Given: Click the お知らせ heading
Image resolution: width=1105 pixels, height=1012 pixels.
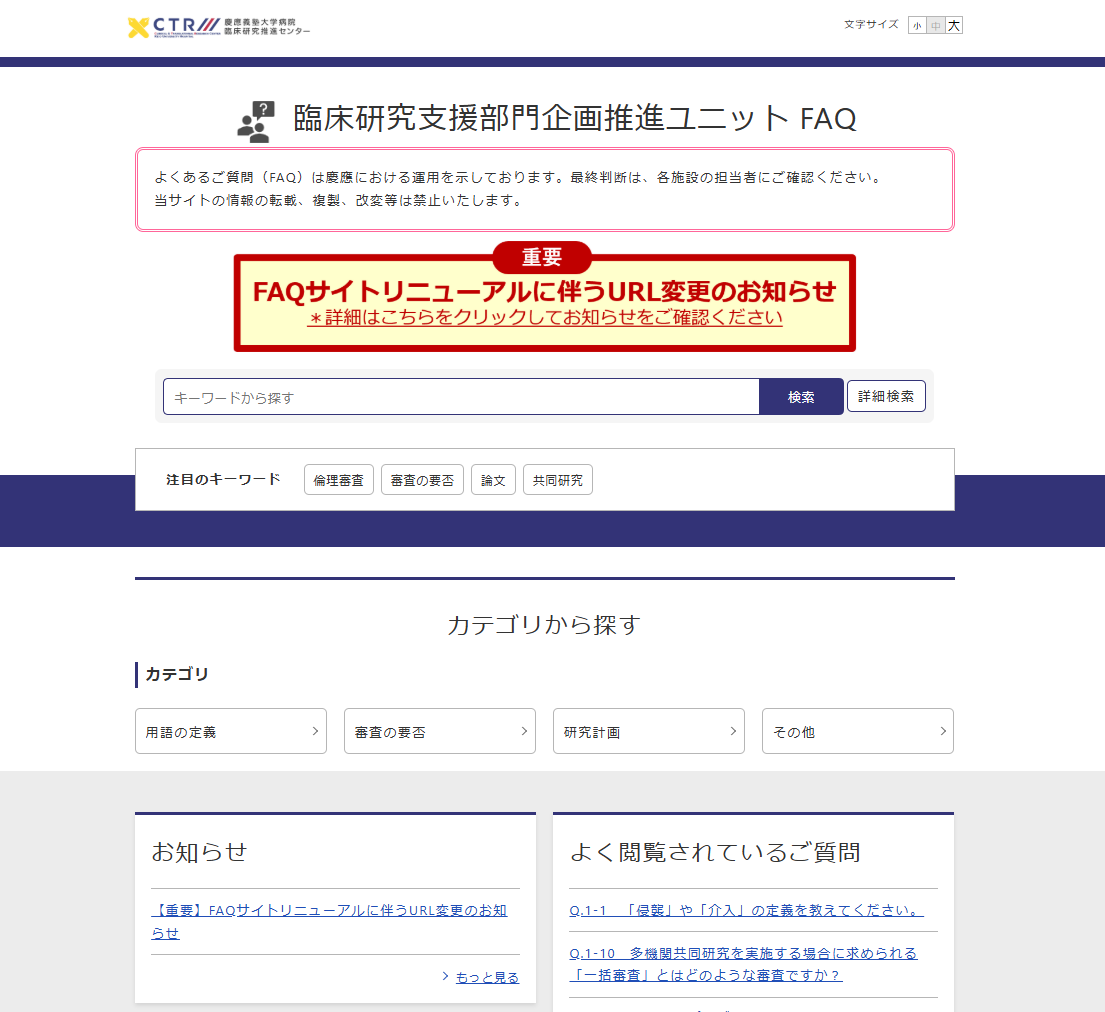Looking at the screenshot, I should pos(199,852).
